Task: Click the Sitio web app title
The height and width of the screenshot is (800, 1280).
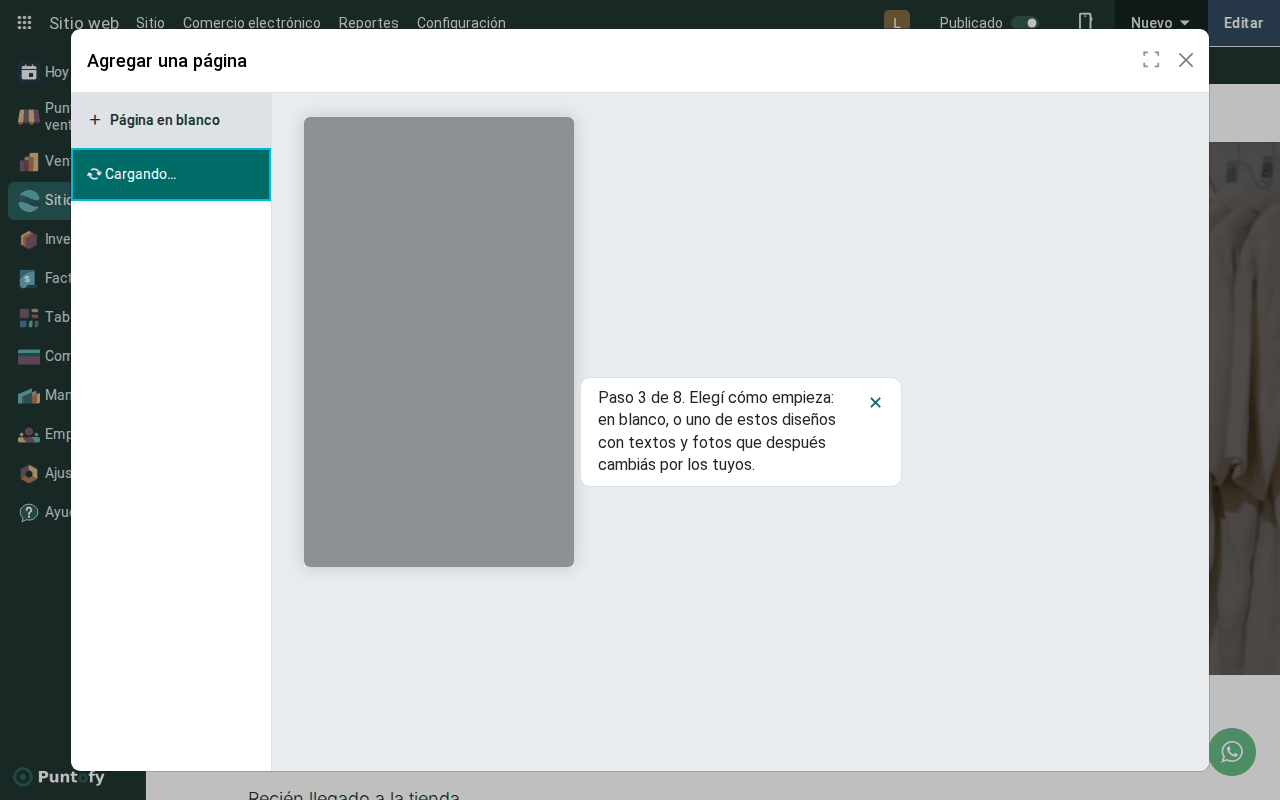Action: pyautogui.click(x=84, y=23)
